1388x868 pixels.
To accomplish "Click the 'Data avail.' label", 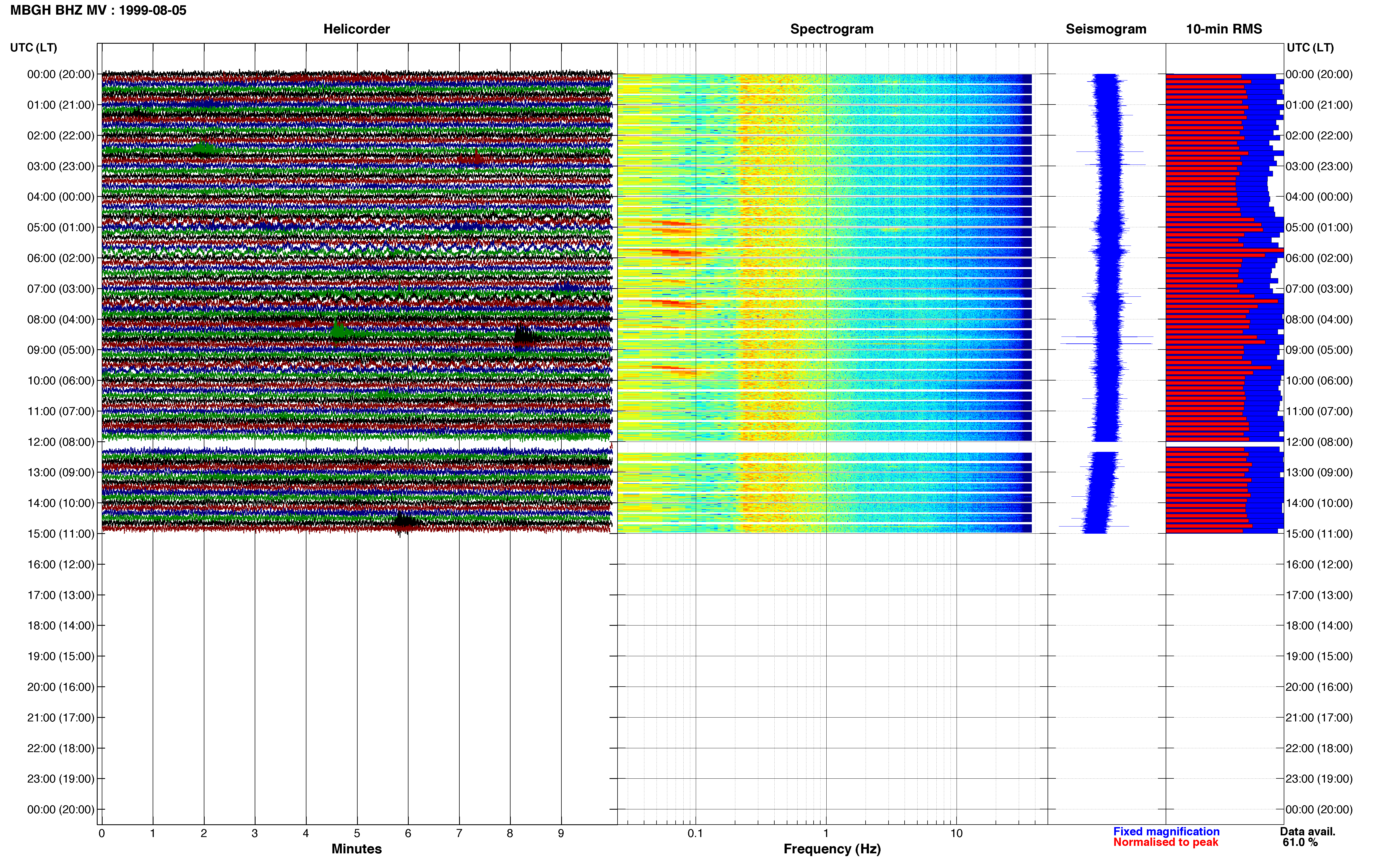I will 1308,832.
